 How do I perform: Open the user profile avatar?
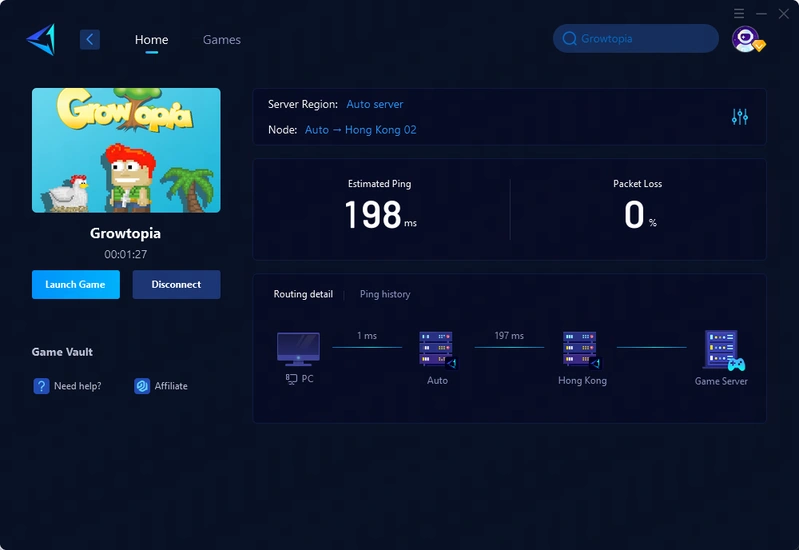745,39
